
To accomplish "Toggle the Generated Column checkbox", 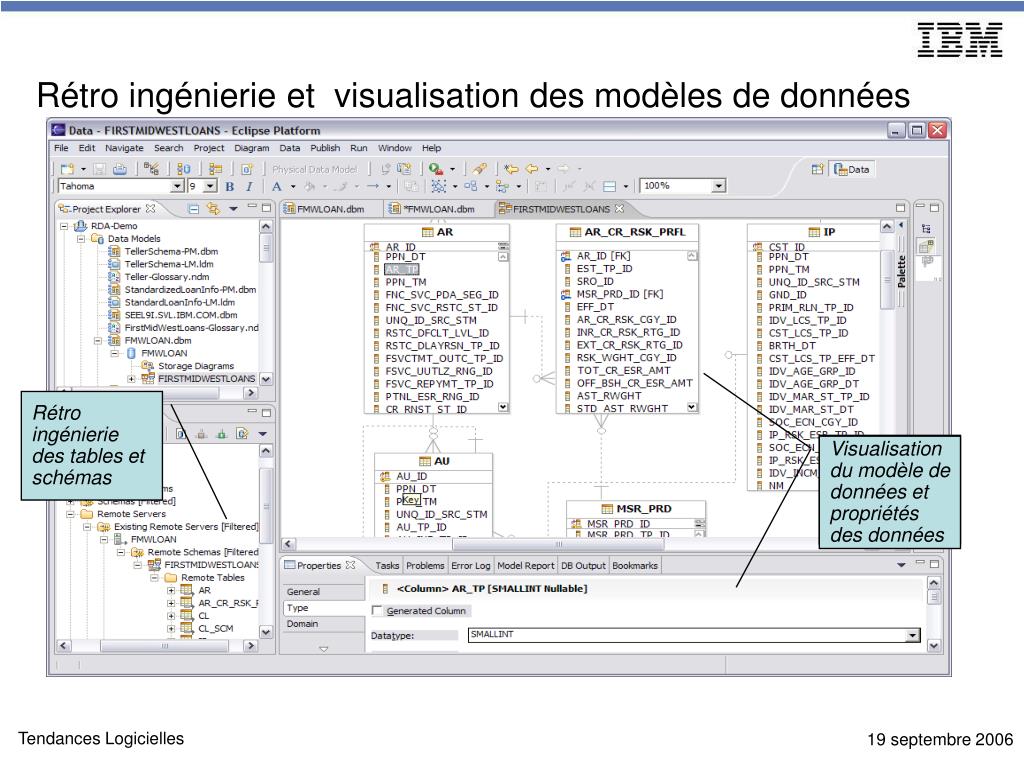I will [377, 611].
